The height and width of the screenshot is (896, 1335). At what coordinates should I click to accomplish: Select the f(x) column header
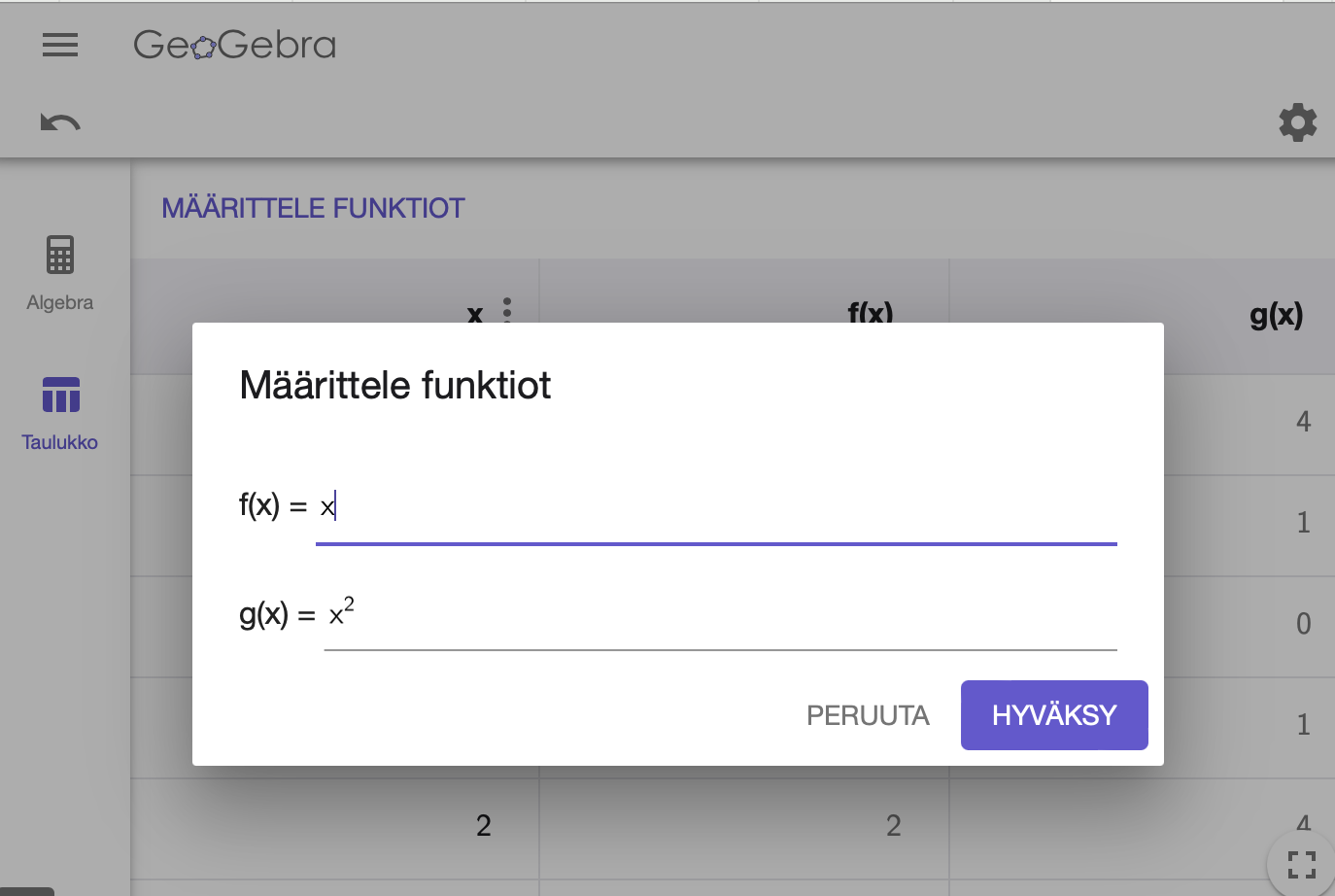point(870,311)
